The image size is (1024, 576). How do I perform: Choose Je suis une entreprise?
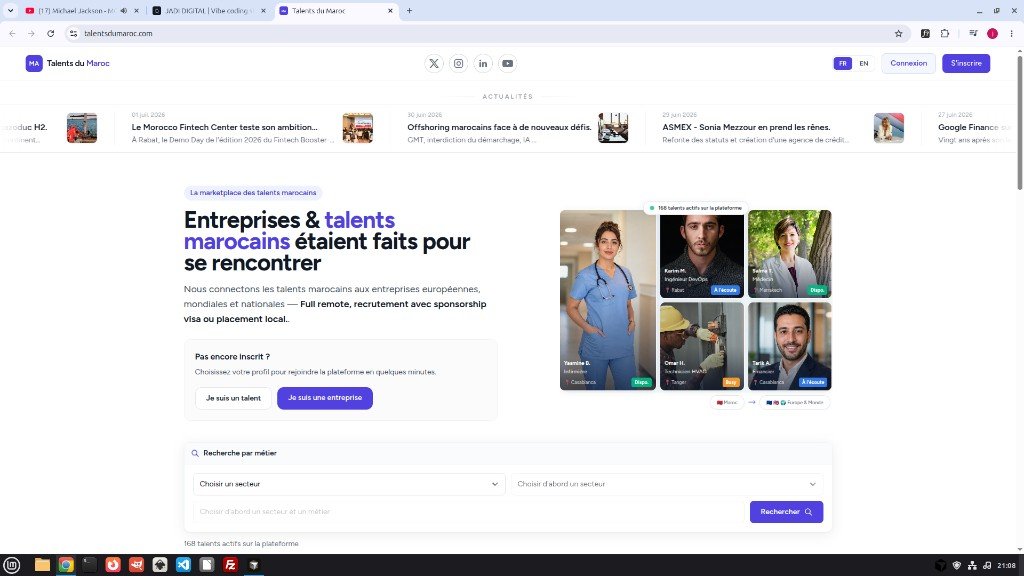[325, 398]
